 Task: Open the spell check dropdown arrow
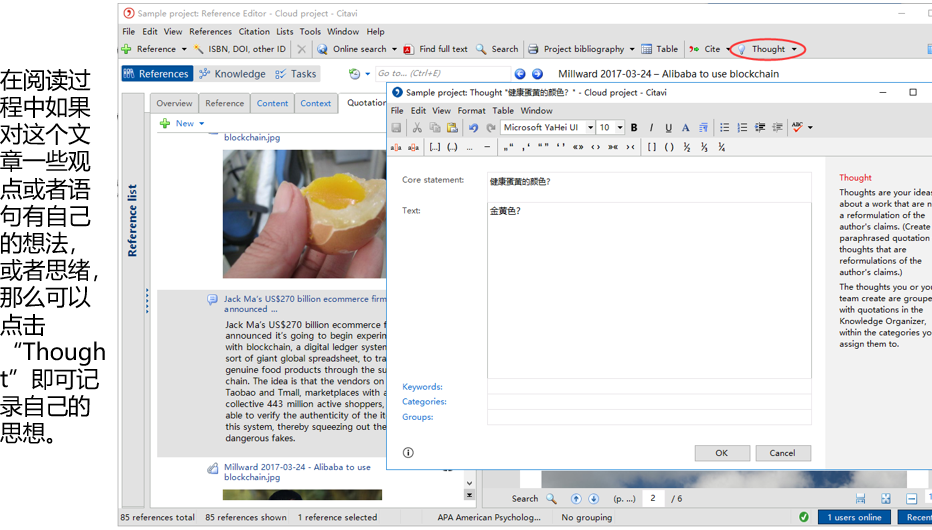810,128
